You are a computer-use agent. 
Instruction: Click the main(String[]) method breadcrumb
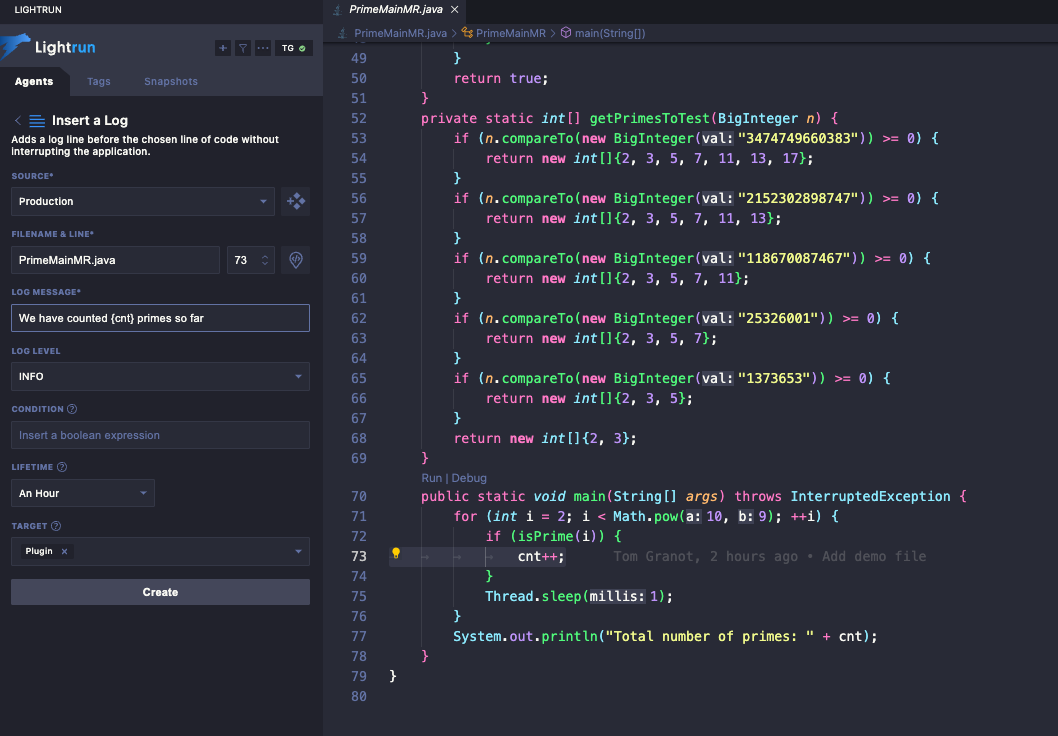point(610,33)
